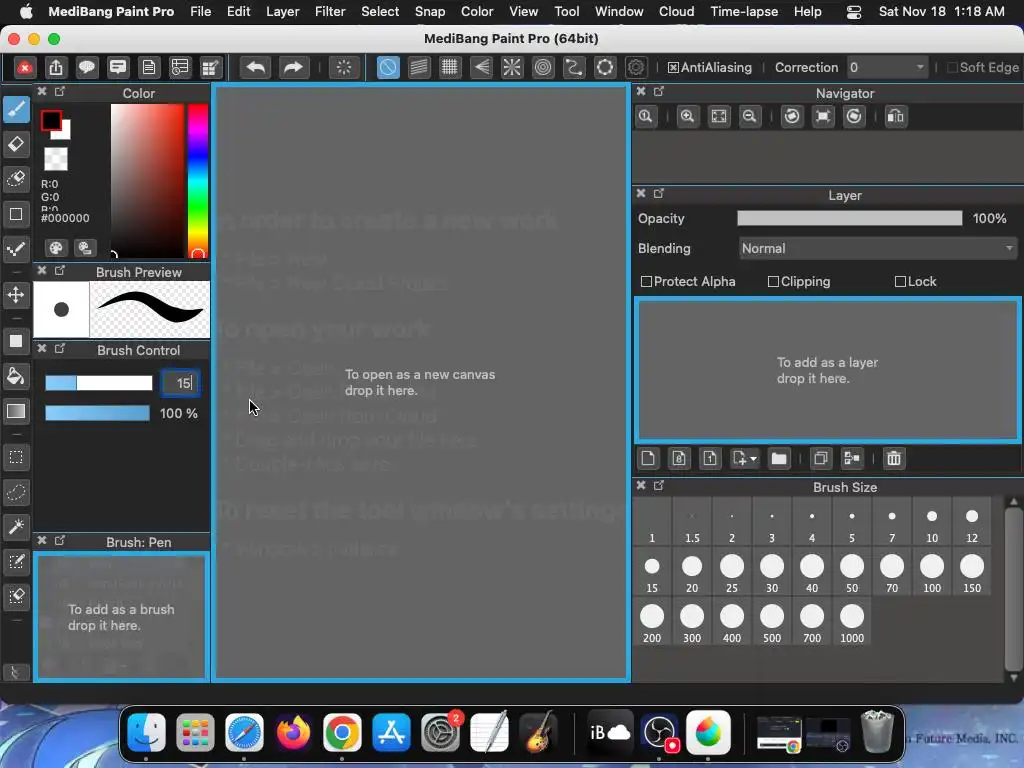The height and width of the screenshot is (768, 1024).
Task: Click the Redo arrow button
Action: click(293, 67)
